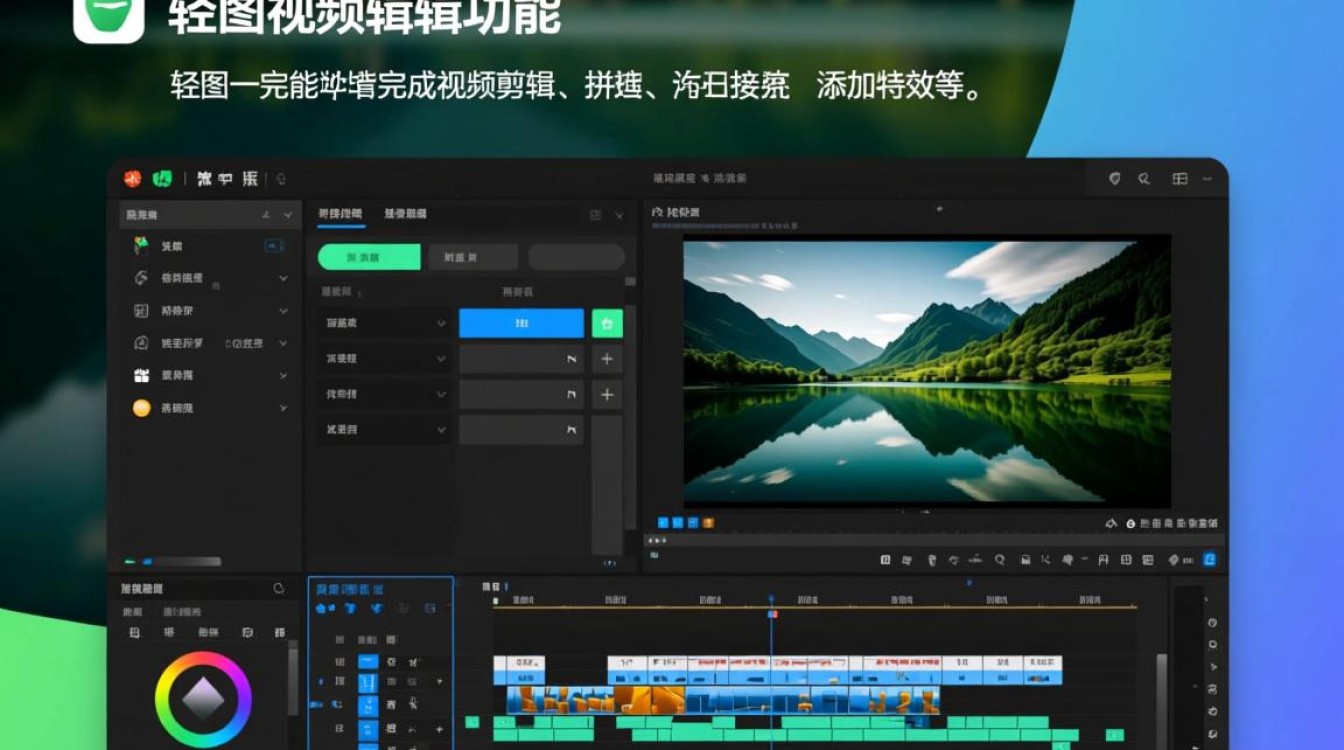Viewport: 1344px width, 750px height.
Task: Click the magnifier icon in the preview toolbar
Action: [x=999, y=560]
